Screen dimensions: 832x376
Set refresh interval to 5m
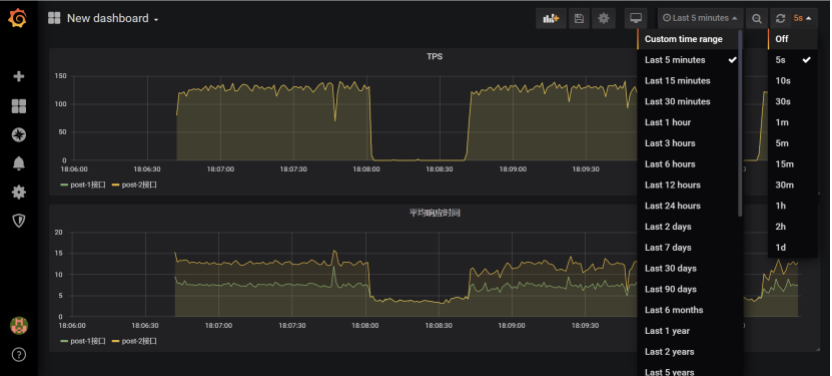[793, 143]
